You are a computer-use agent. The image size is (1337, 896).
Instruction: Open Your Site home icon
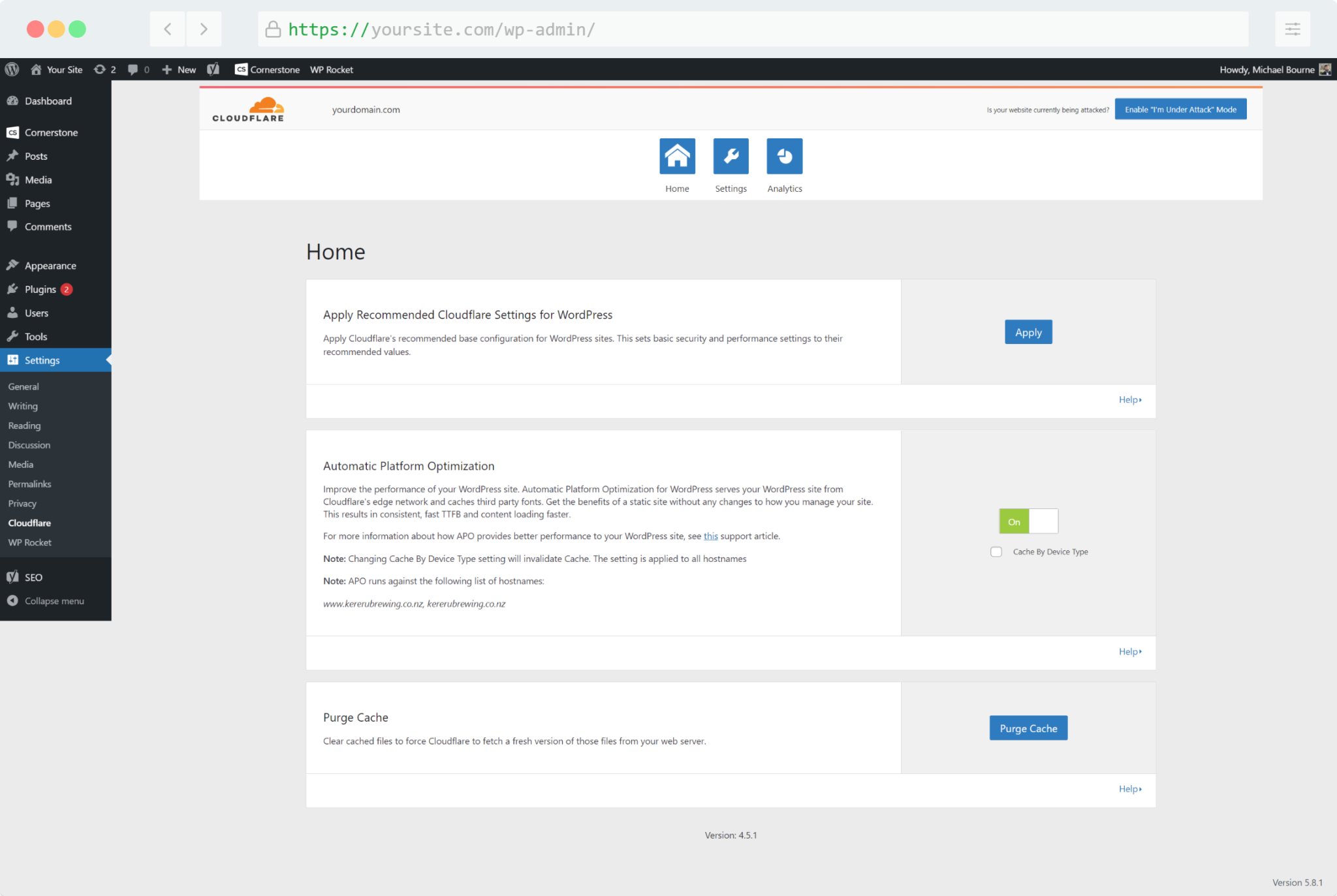(x=36, y=69)
